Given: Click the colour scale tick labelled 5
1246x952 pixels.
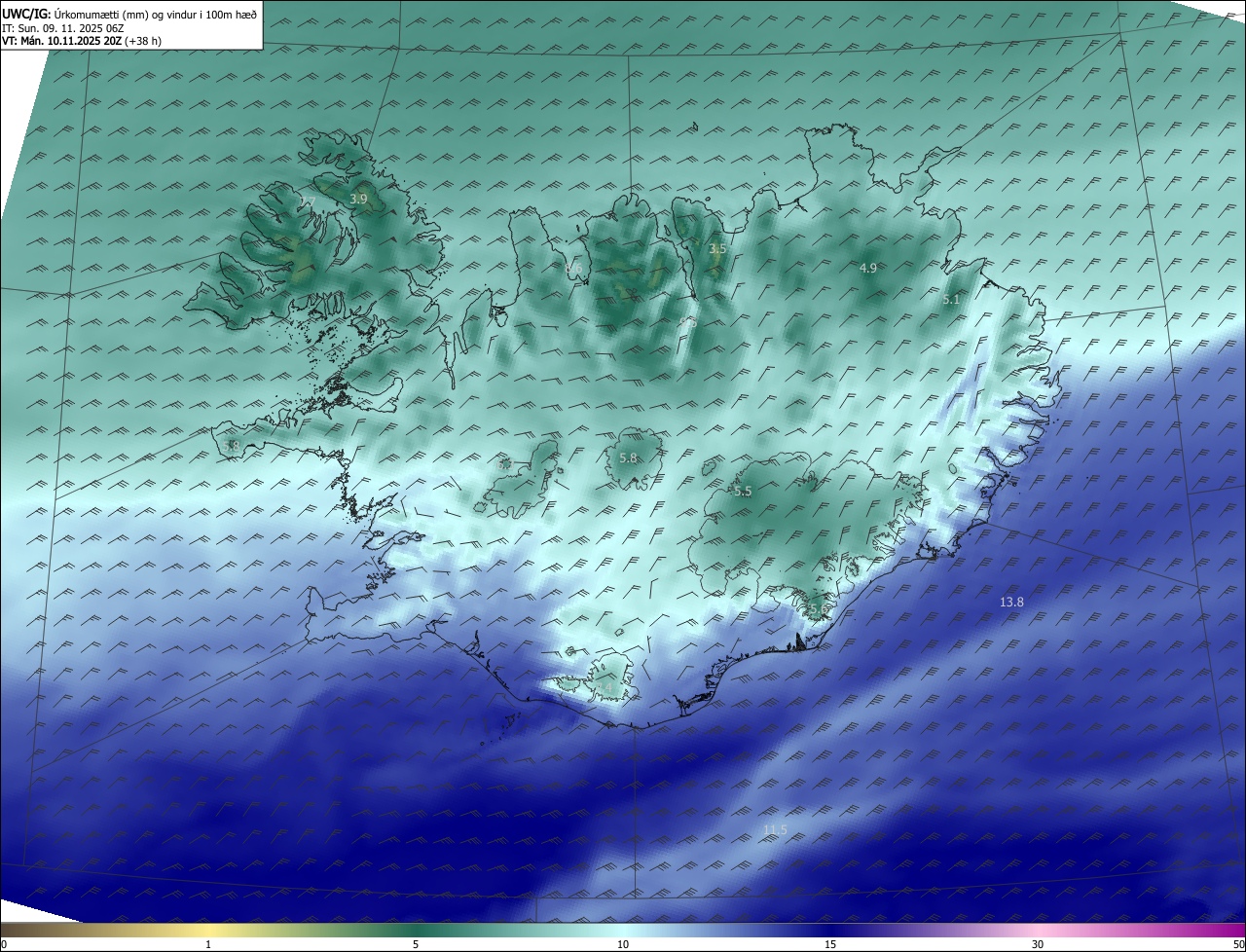Looking at the screenshot, I should pos(416,944).
